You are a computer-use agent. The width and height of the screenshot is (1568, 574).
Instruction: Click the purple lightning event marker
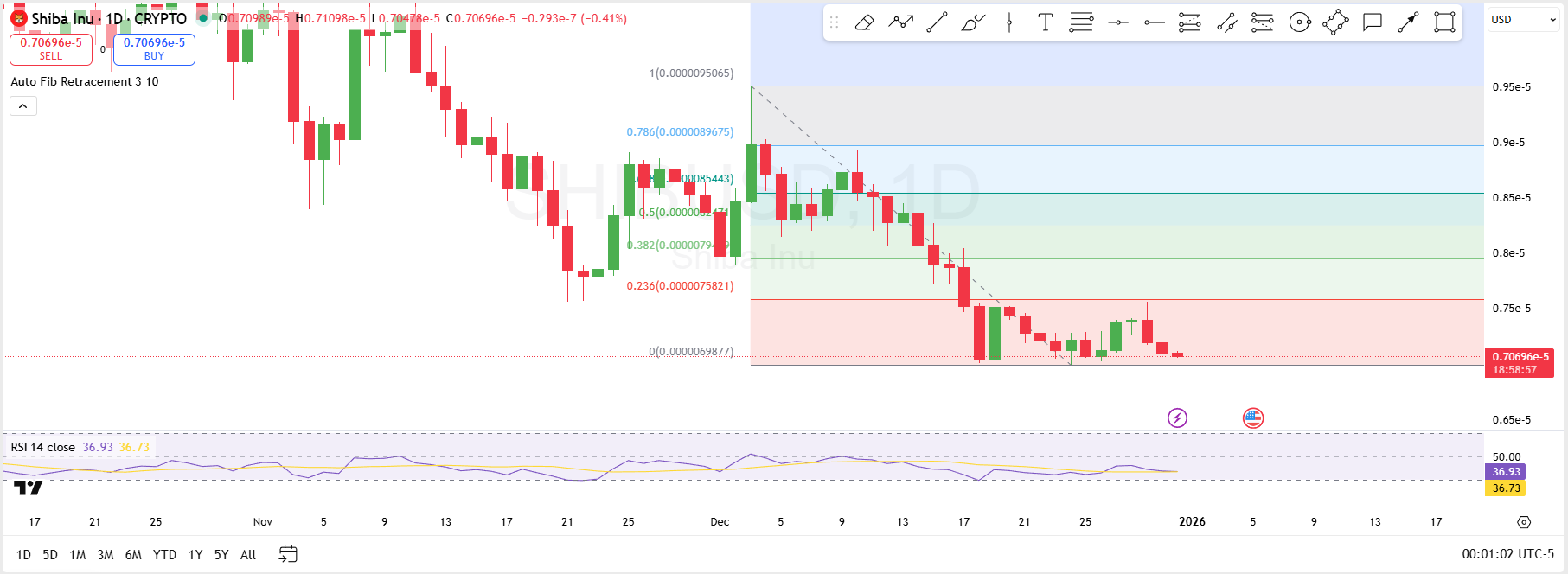[1177, 418]
